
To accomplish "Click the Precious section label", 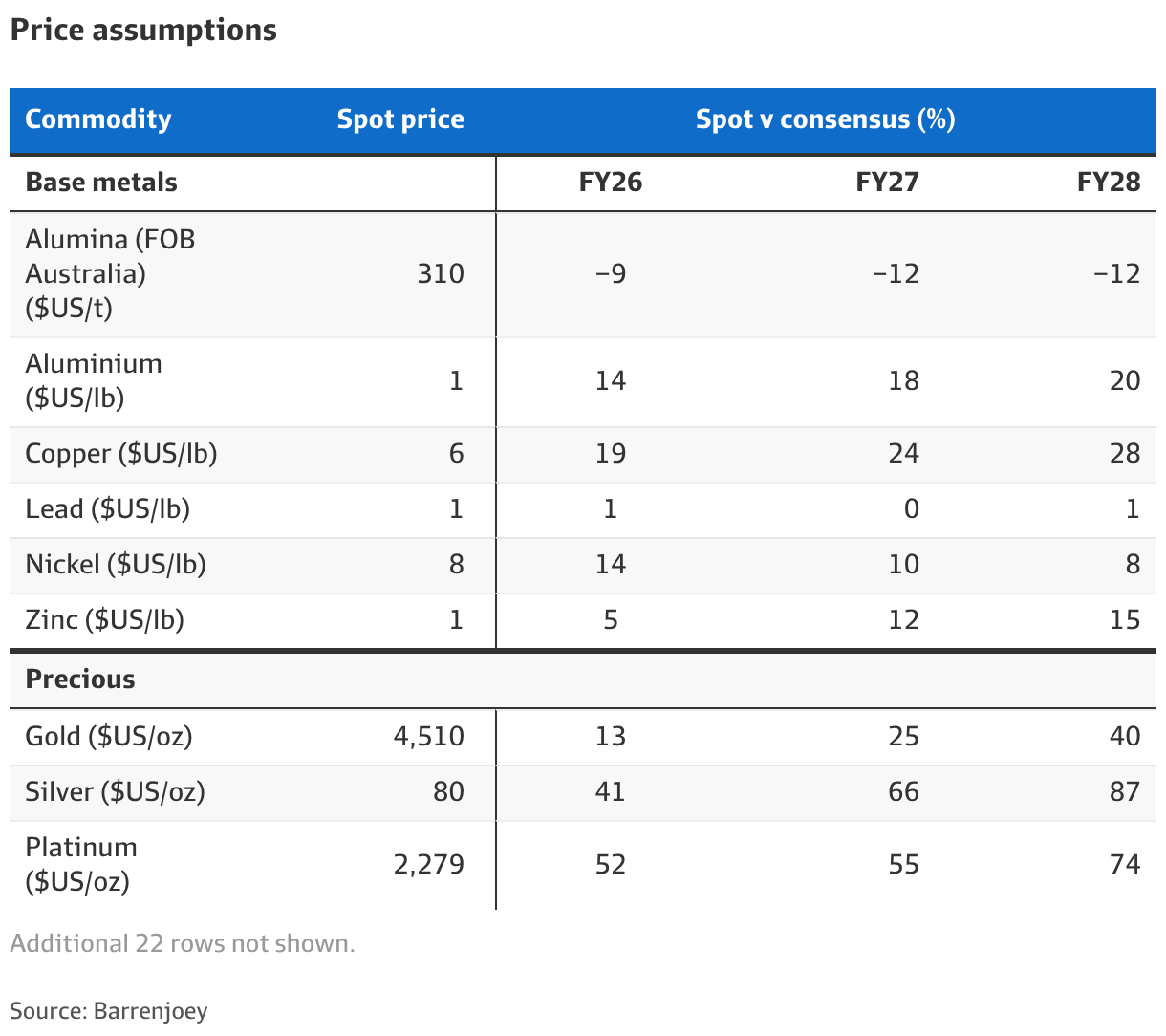I will click(x=80, y=680).
